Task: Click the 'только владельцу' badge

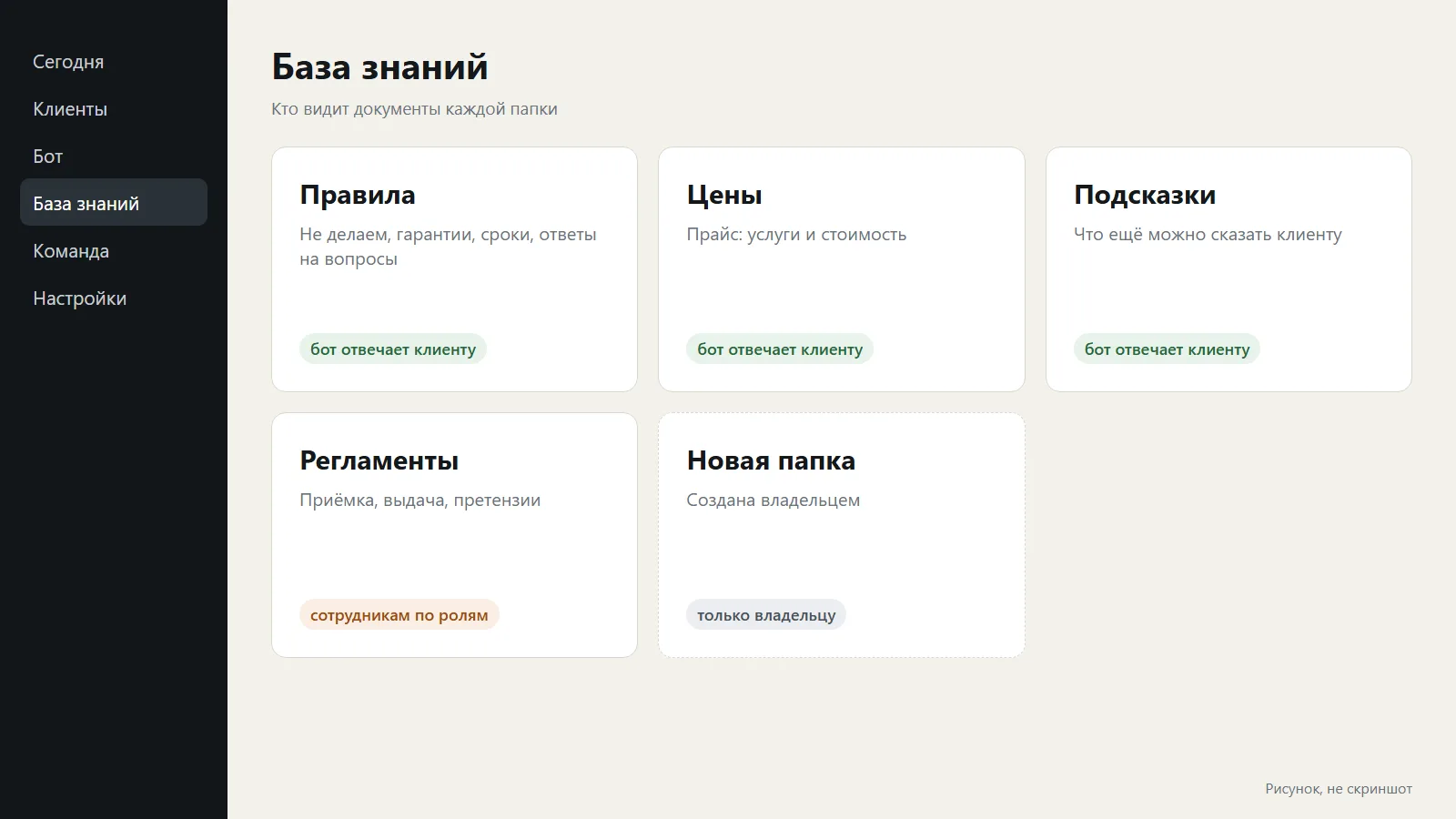Action: point(766,615)
